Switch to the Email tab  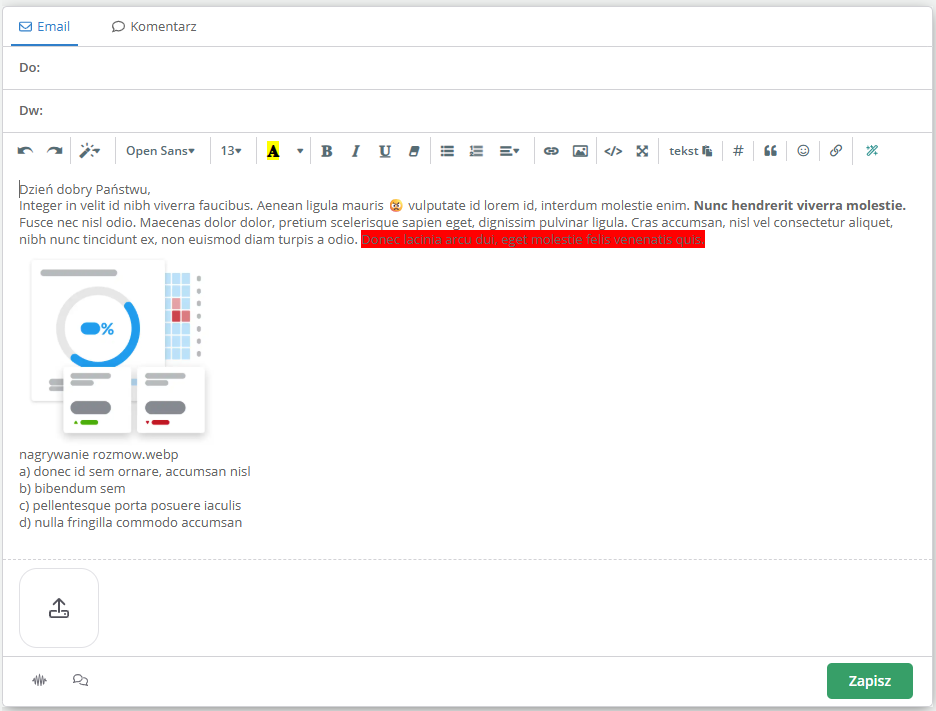tap(44, 27)
